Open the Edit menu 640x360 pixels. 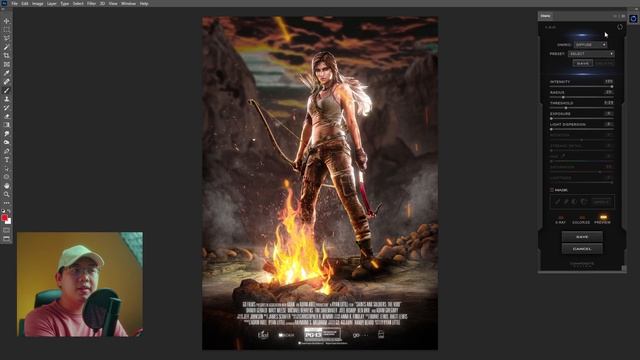pyautogui.click(x=25, y=4)
